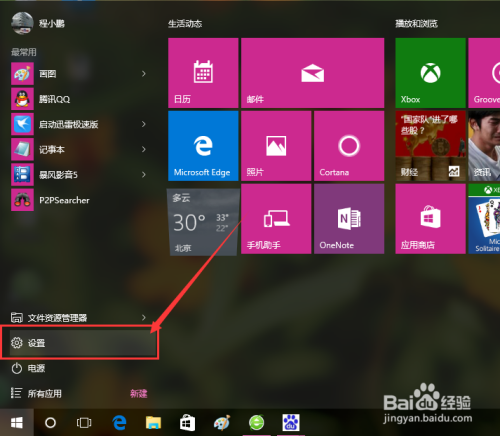
Task: Expand the 画图 jump list arrow
Action: click(144, 74)
